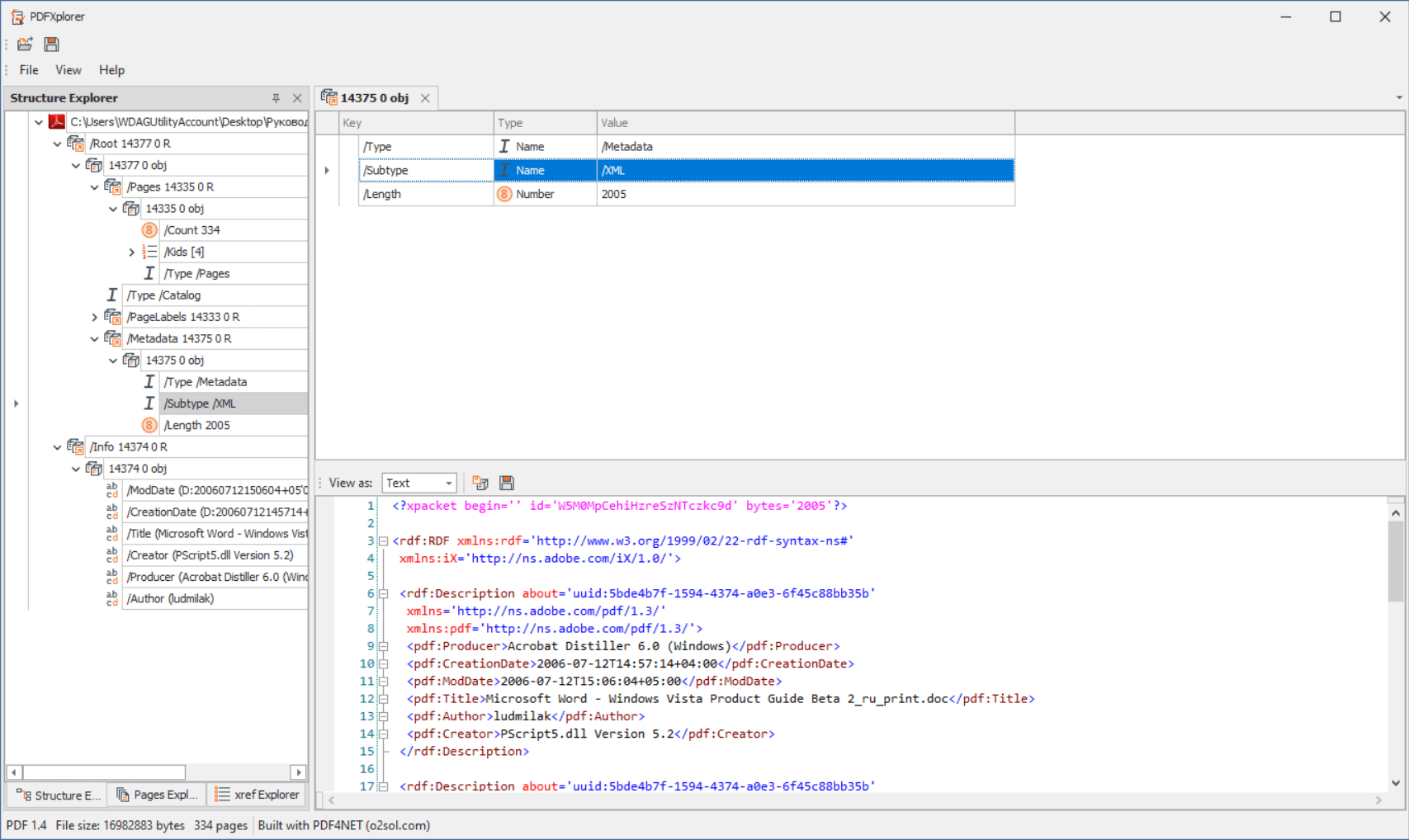Viewport: 1409px width, 840px height.
Task: Click the open file toolbar icon
Action: pyautogui.click(x=25, y=45)
